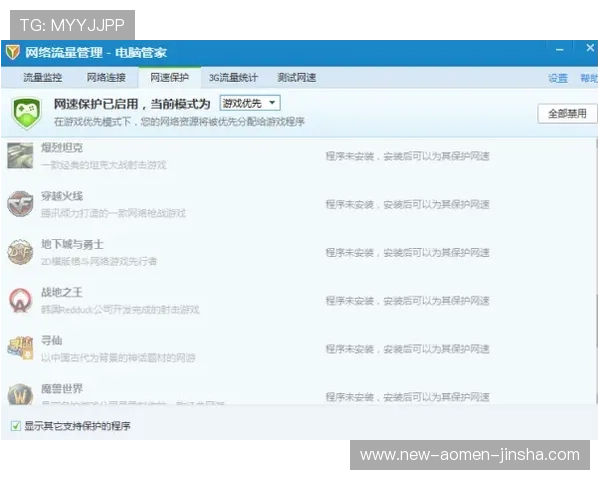Screen dimensions: 600x480
Task: Select the 战地之王 game icon
Action: point(20,300)
